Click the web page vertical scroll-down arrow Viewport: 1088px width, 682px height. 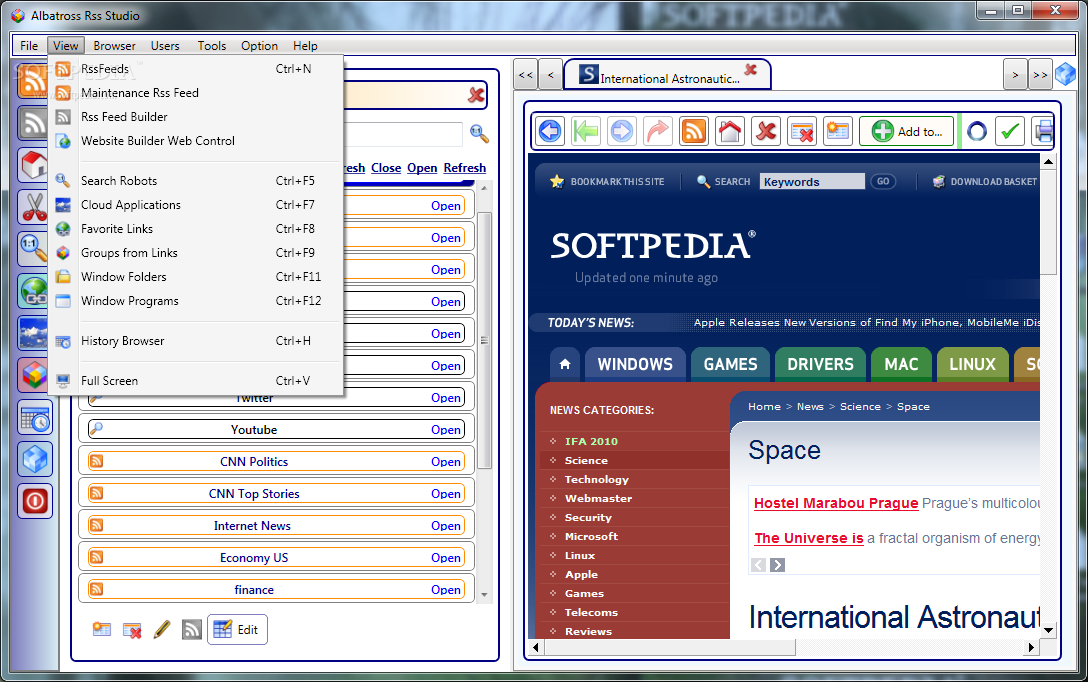[x=1048, y=630]
